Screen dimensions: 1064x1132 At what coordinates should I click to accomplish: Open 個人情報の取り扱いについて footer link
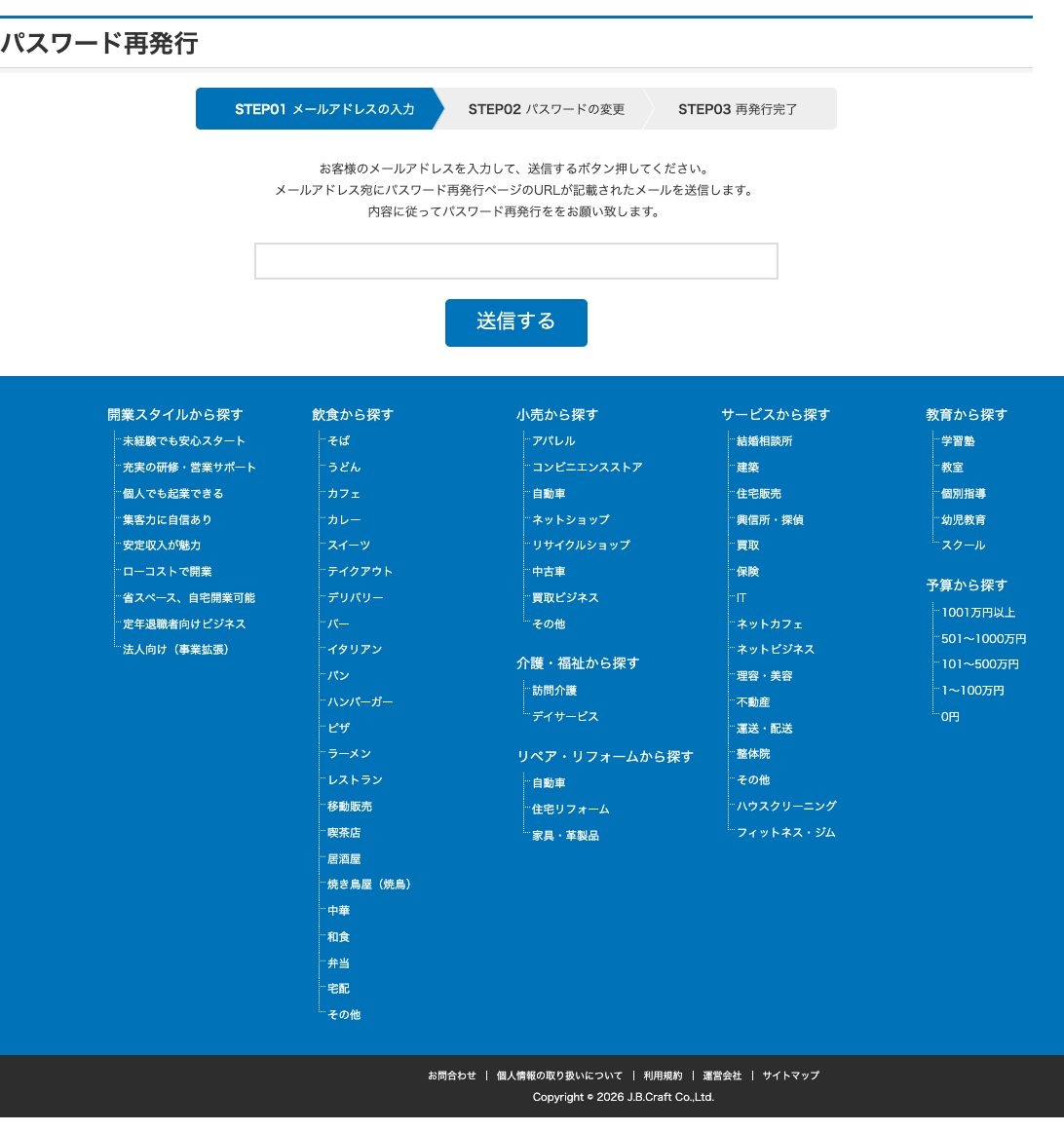coord(559,1075)
